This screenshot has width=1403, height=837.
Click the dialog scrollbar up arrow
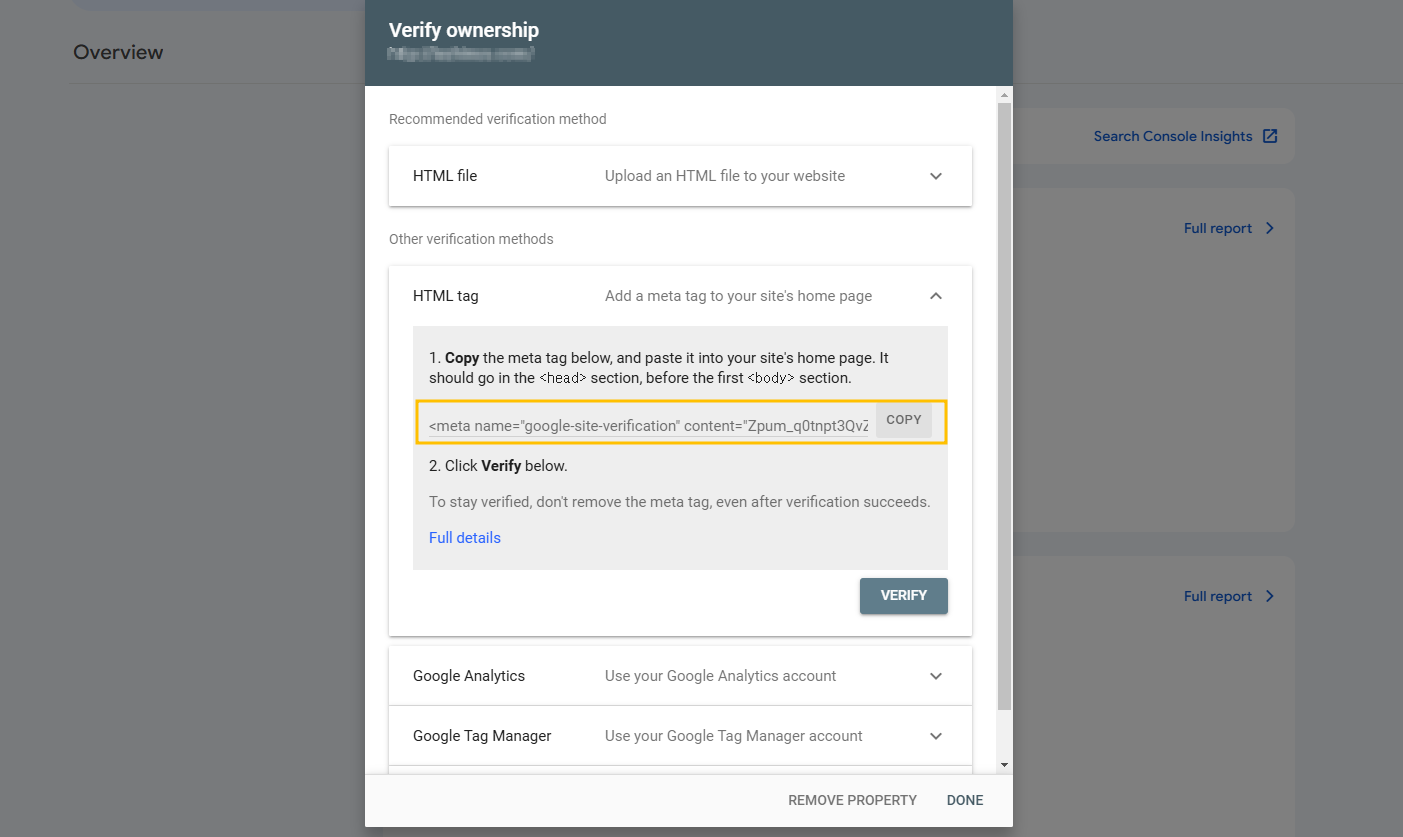[x=1005, y=95]
